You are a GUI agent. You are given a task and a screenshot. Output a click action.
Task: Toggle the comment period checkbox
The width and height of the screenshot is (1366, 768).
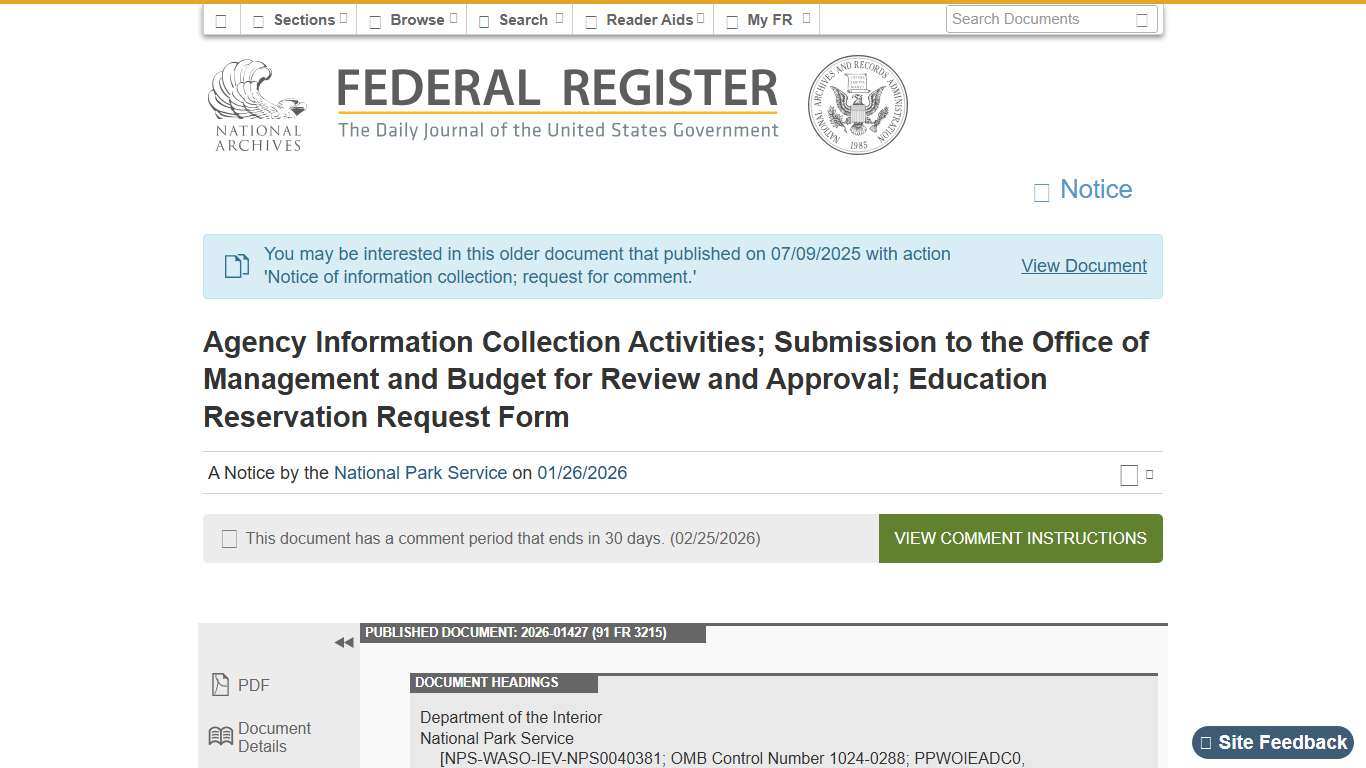[229, 538]
